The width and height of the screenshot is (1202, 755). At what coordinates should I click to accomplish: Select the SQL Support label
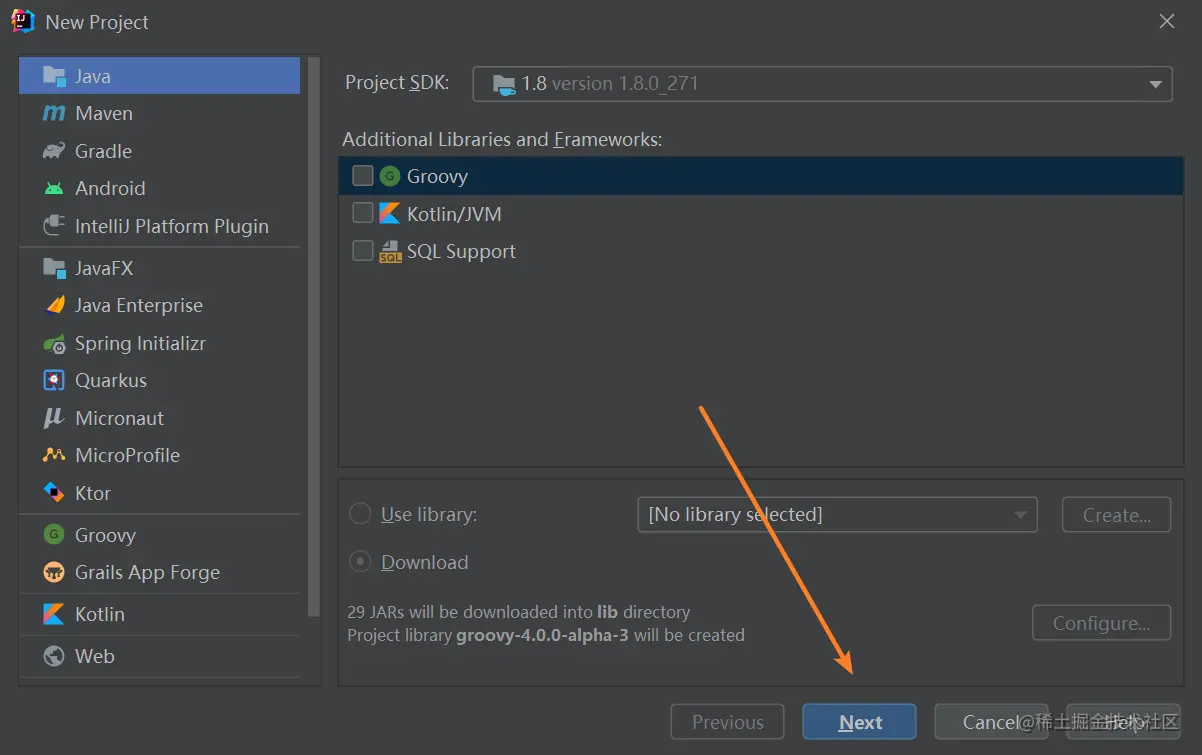[x=461, y=251]
